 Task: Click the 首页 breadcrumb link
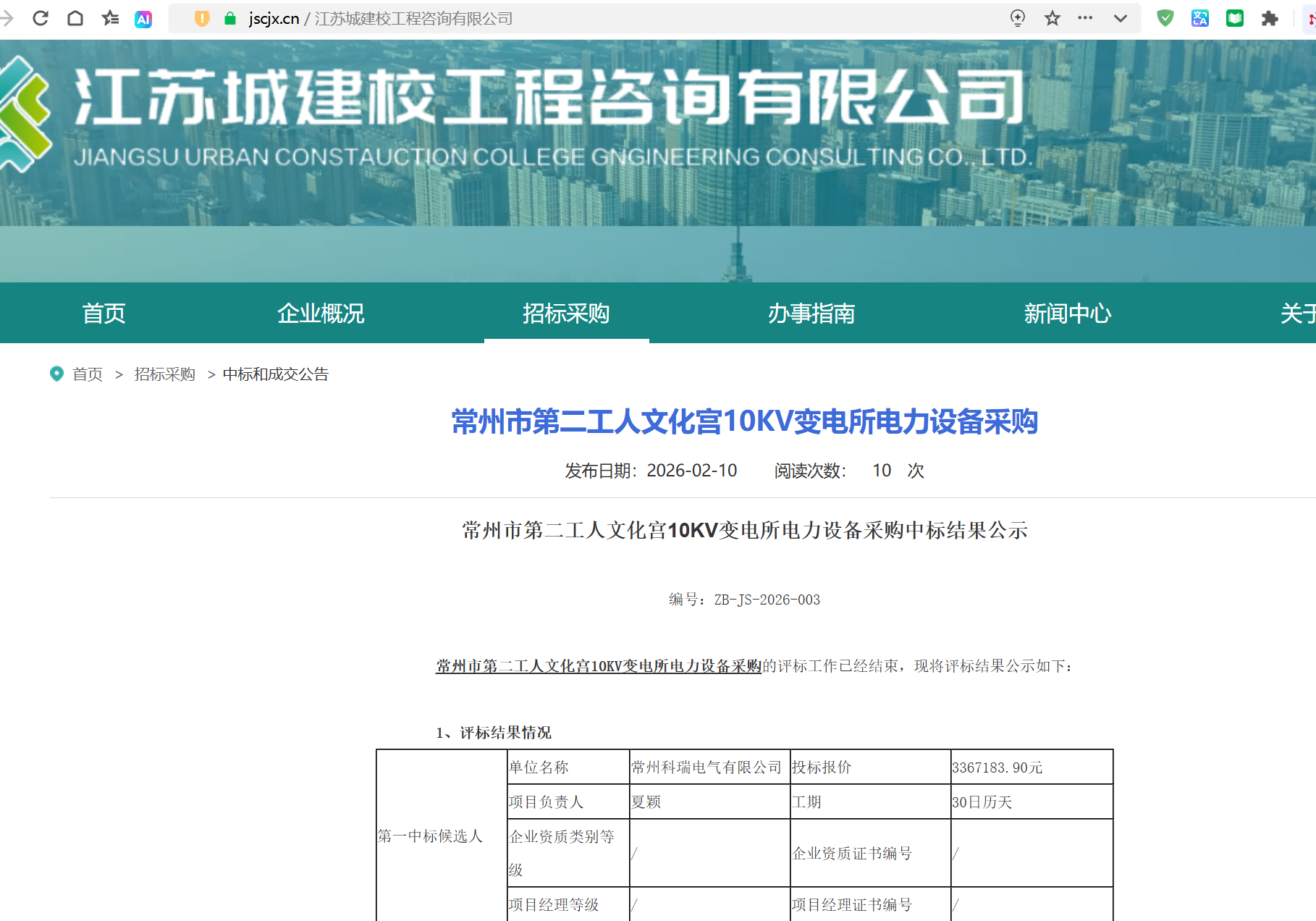[x=88, y=374]
